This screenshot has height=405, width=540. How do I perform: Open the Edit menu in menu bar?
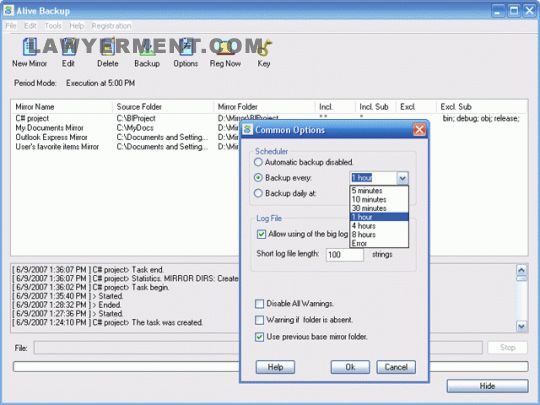(30, 26)
